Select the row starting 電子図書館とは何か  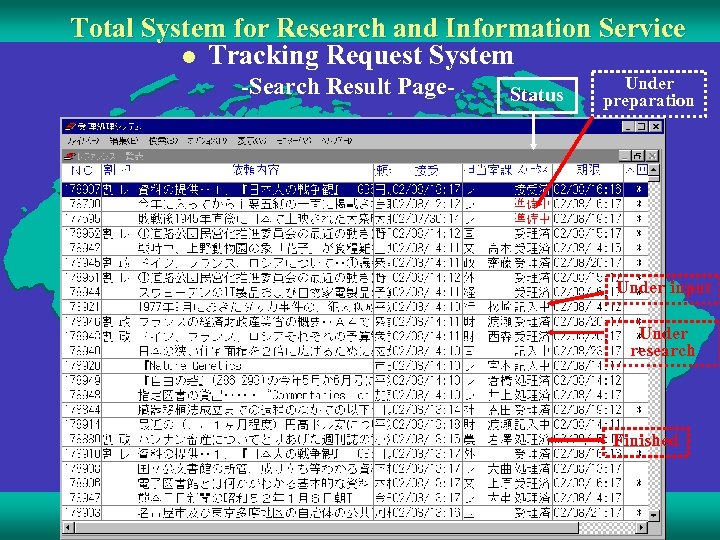point(355,483)
